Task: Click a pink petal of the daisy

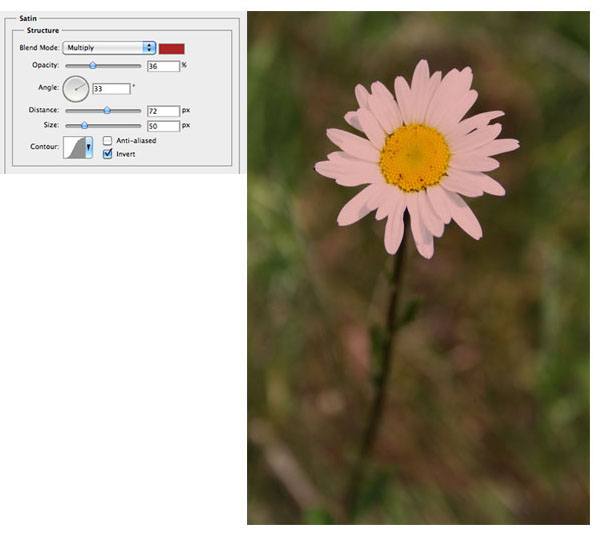Action: tap(357, 203)
